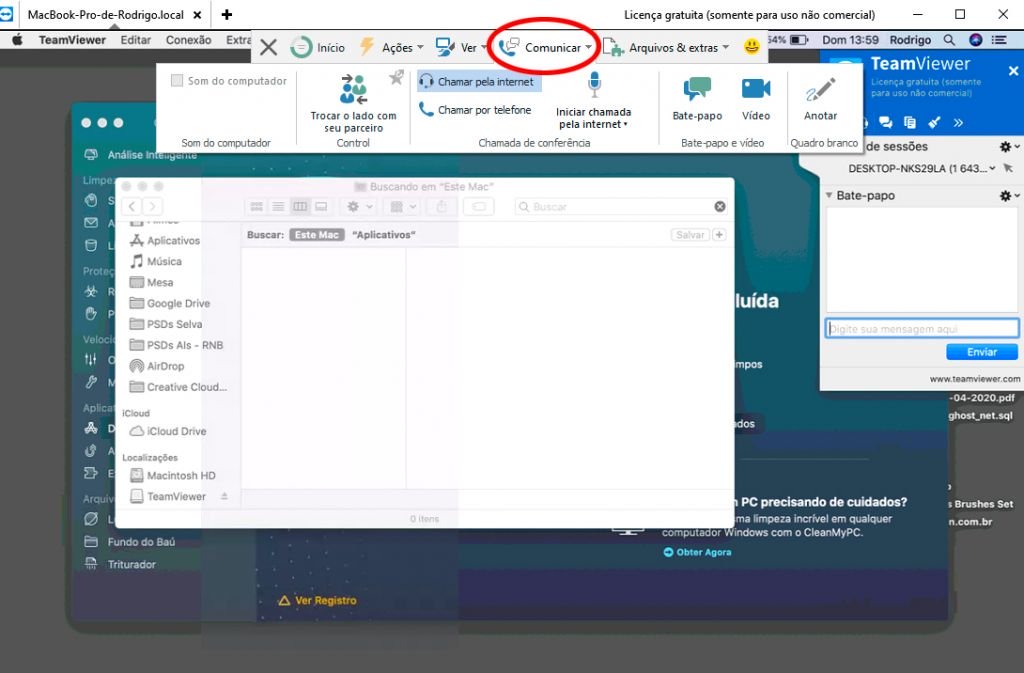Click the pointer icon beside DESKTOP-NKS29LA
The width and height of the screenshot is (1024, 673).
[1008, 168]
